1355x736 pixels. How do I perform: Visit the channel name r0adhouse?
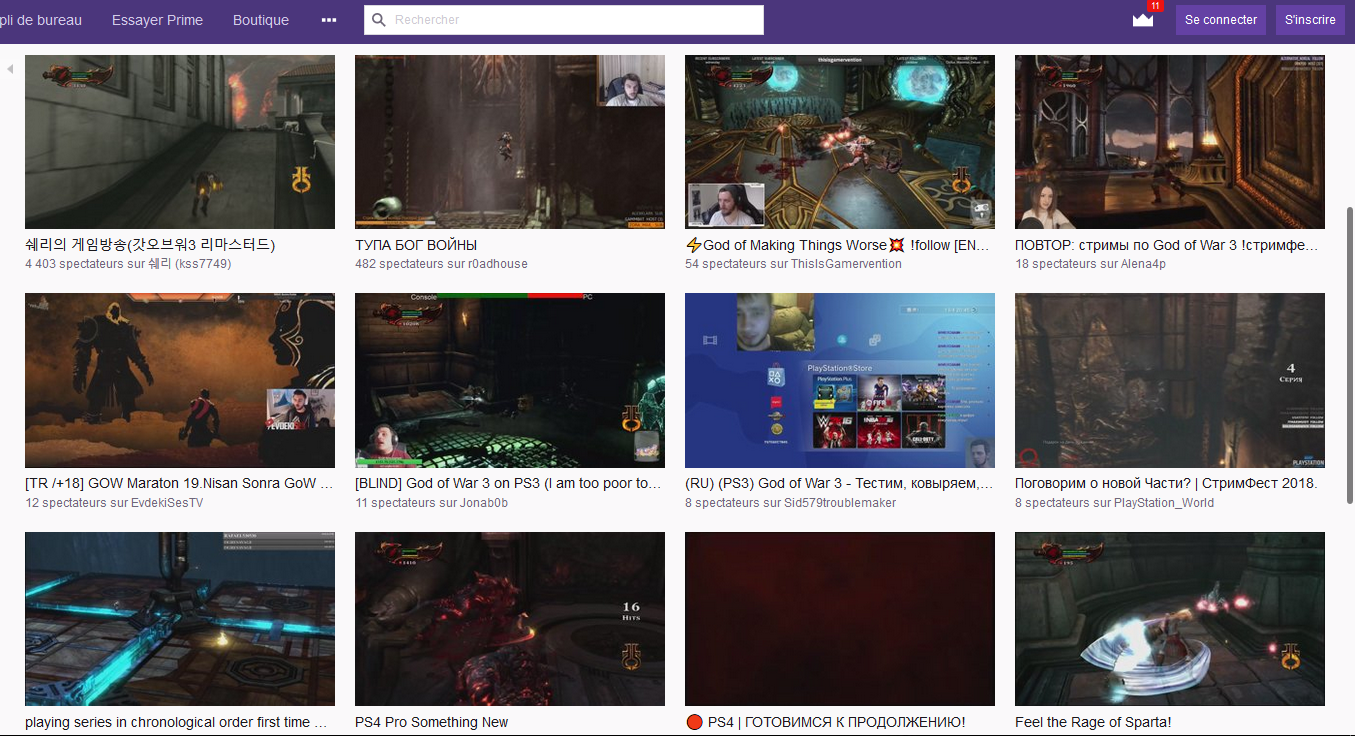498,264
